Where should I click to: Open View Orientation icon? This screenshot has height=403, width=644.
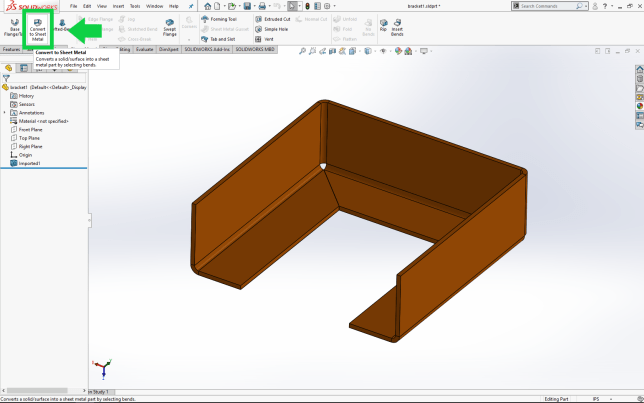[x=352, y=51]
